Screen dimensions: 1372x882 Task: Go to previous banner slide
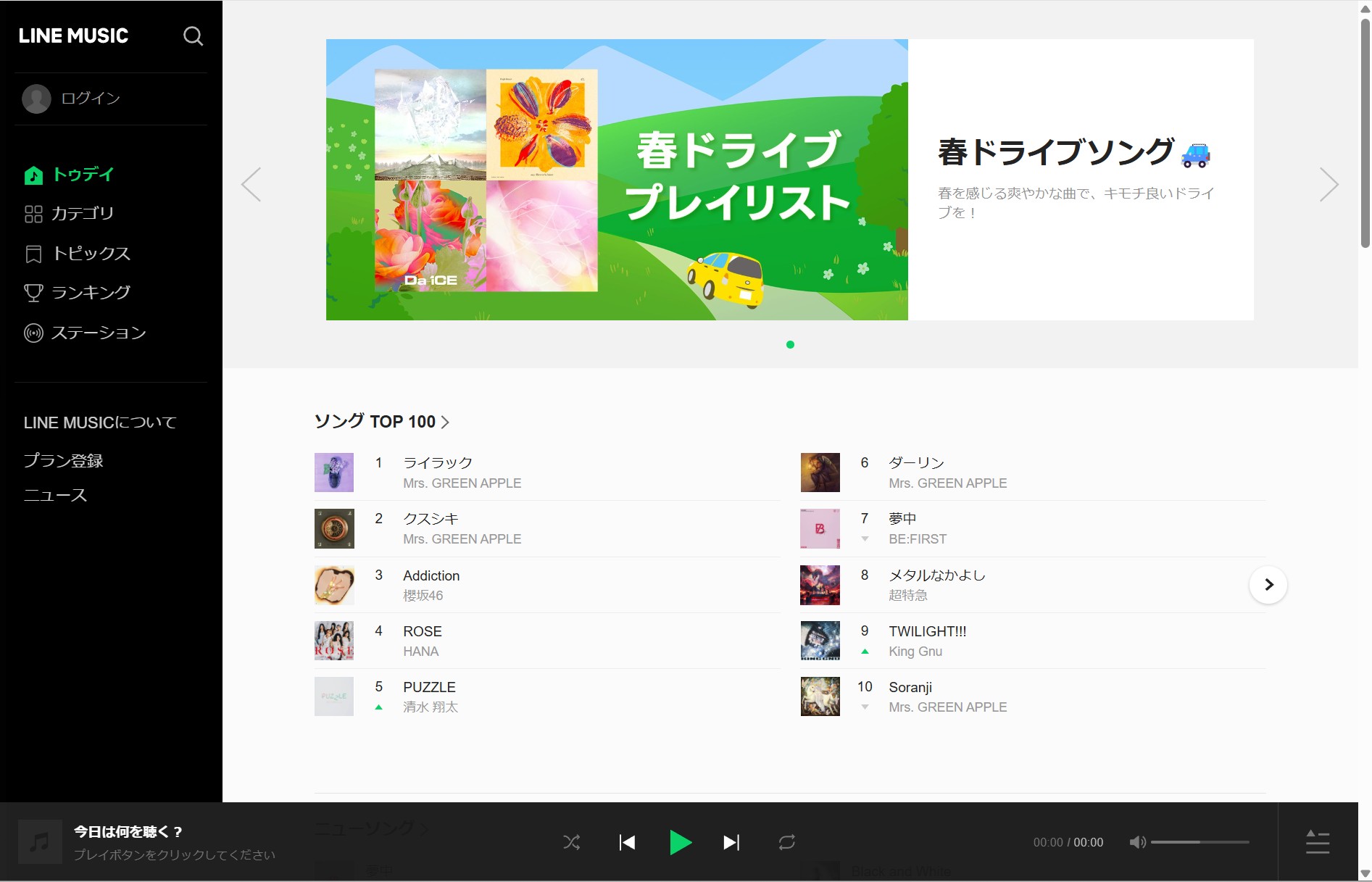(x=251, y=184)
